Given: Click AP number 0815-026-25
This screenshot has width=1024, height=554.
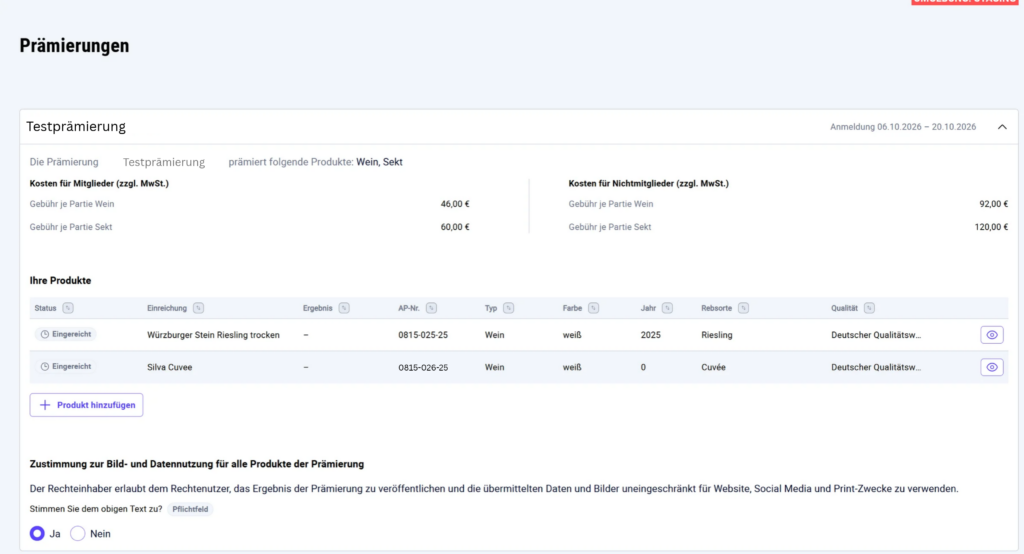Looking at the screenshot, I should (423, 367).
